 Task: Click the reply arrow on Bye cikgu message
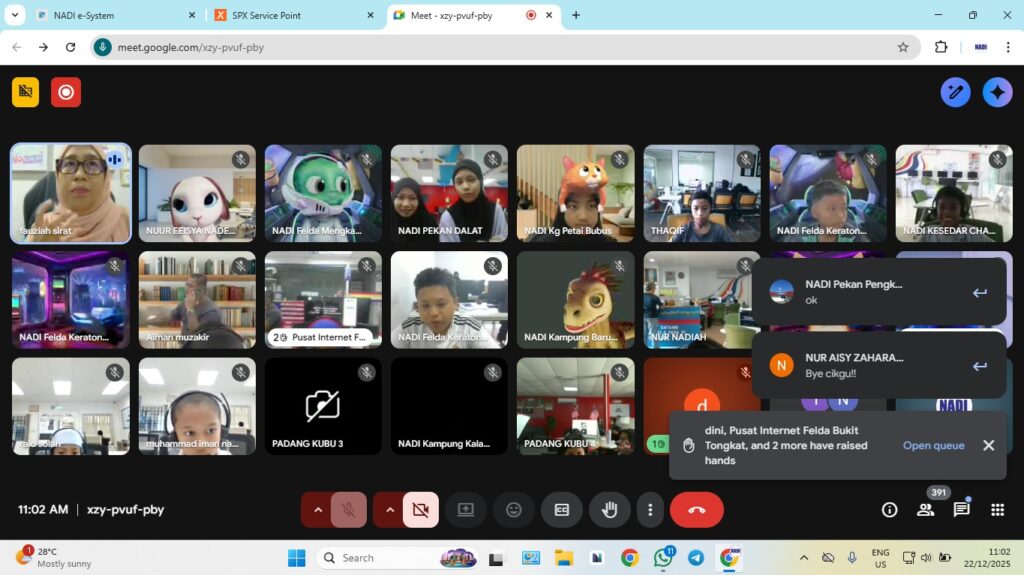pos(980,366)
